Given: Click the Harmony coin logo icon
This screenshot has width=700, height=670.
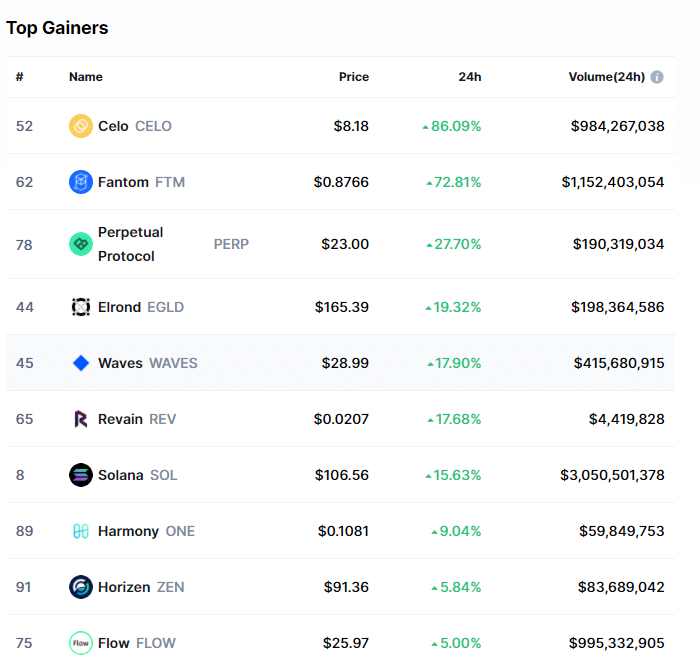Looking at the screenshot, I should pos(81,531).
